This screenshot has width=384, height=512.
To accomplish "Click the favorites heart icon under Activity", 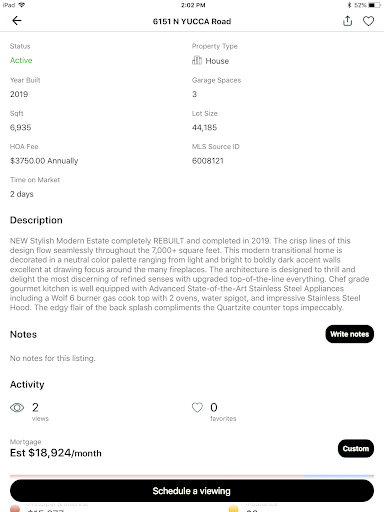I will coord(197,407).
